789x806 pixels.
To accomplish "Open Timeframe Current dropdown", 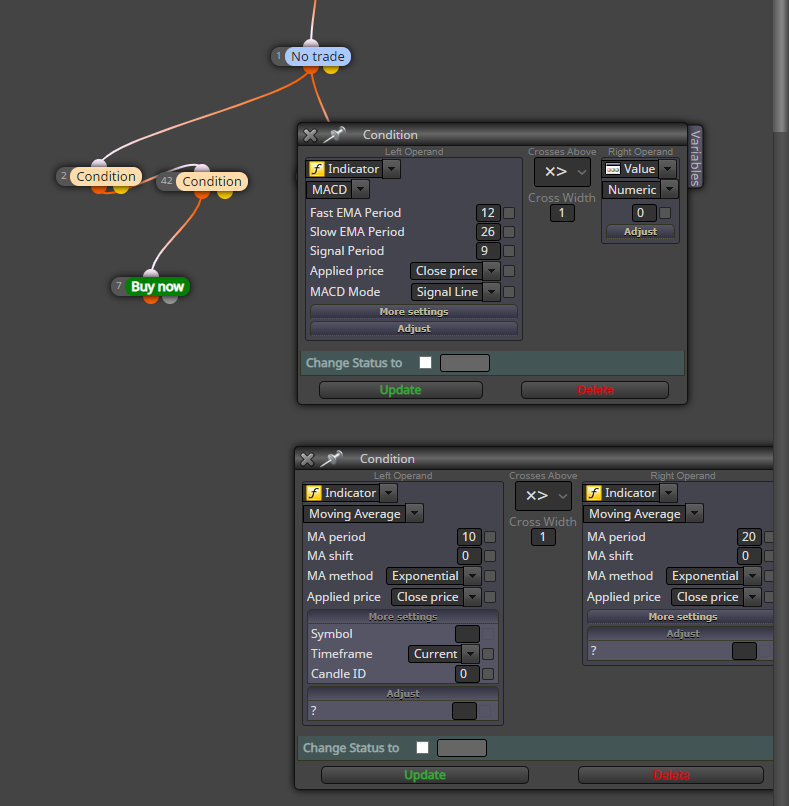I will click(470, 654).
